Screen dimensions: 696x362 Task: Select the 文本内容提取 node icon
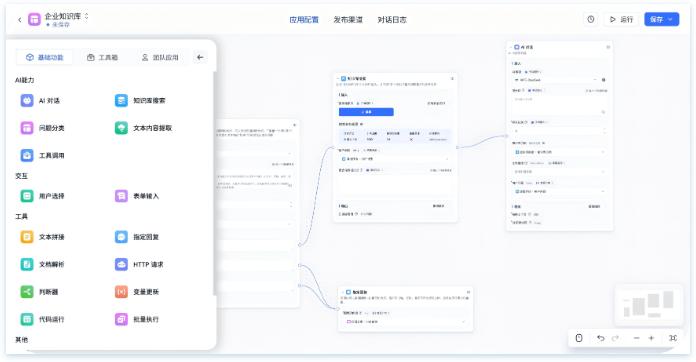click(x=121, y=128)
